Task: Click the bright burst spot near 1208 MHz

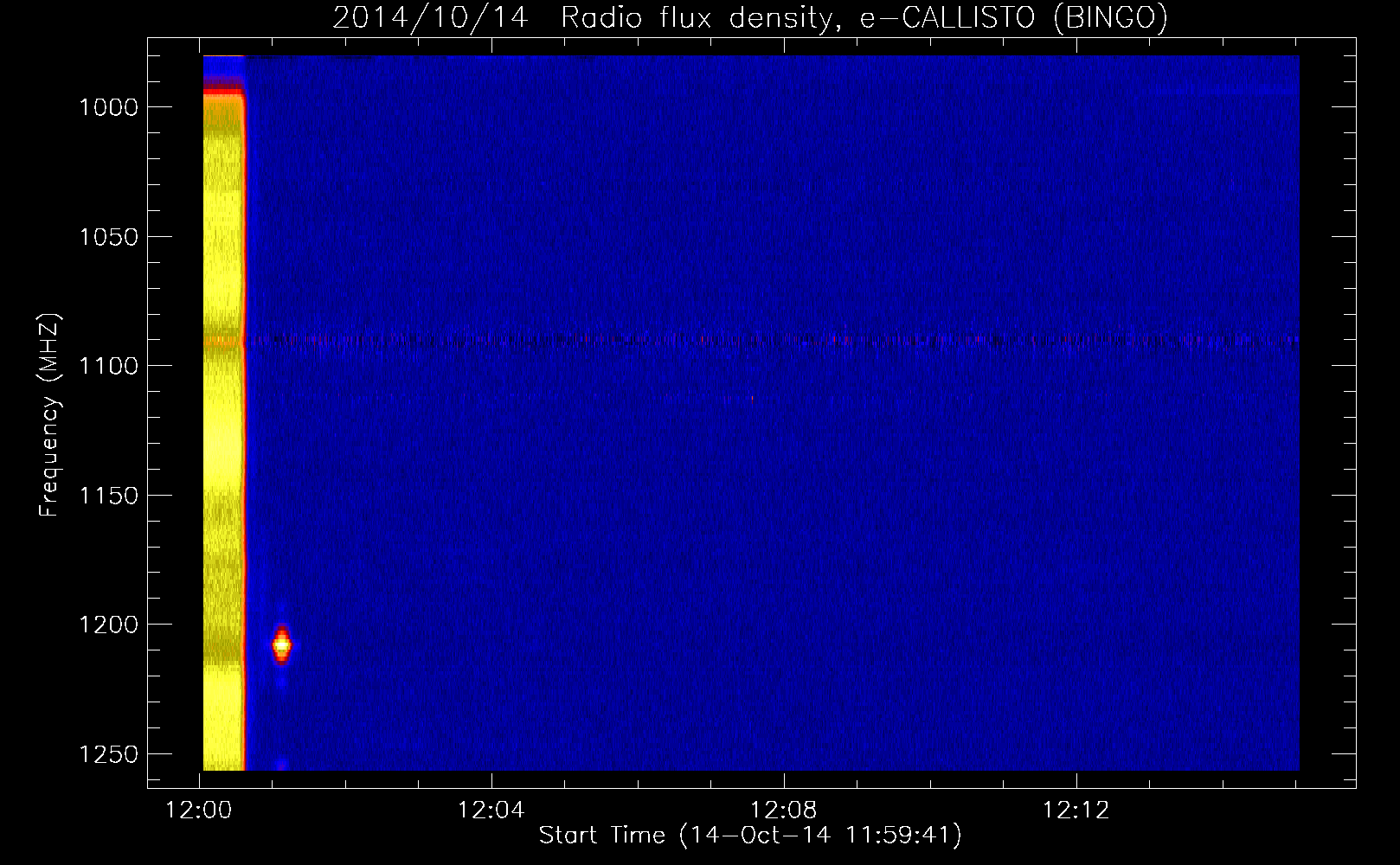Action: [x=281, y=644]
